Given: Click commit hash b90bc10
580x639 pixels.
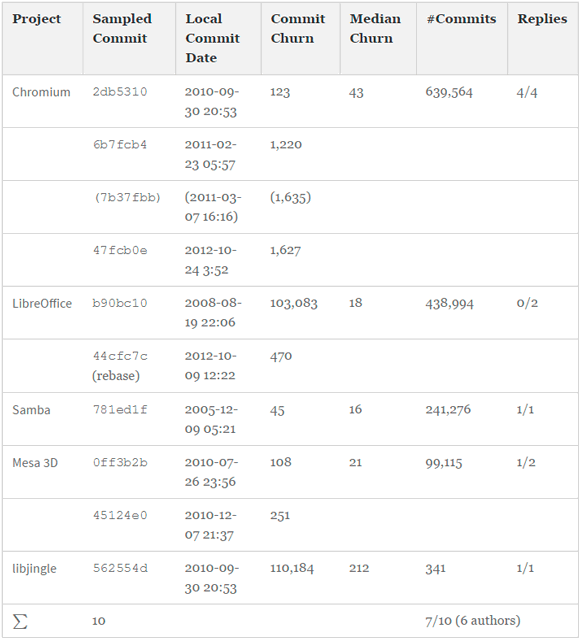Looking at the screenshot, I should pyautogui.click(x=120, y=303).
